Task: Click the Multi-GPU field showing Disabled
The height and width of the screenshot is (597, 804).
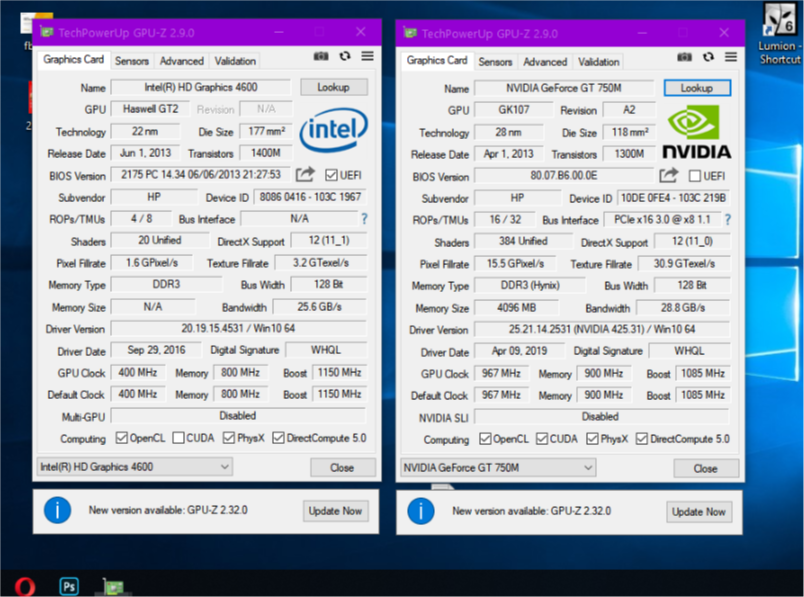Action: point(238,415)
